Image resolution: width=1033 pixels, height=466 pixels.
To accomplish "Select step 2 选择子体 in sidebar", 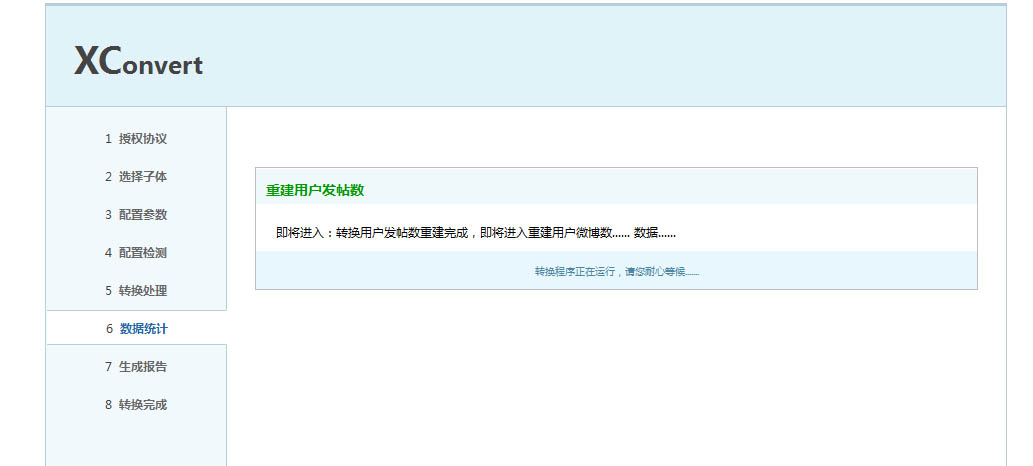I will tap(136, 177).
